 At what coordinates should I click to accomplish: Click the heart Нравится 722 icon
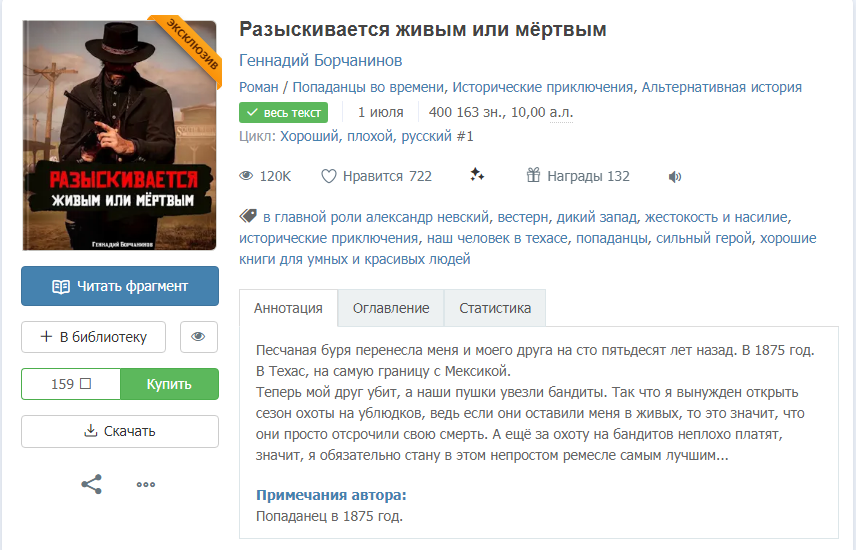329,176
